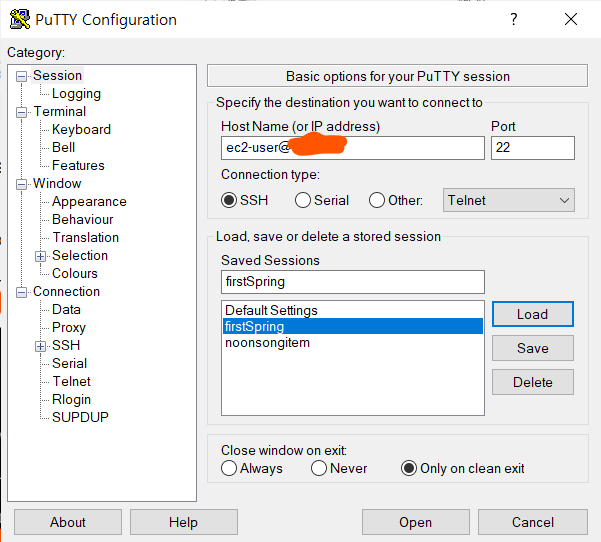Open the Bell settings category
601x542 pixels.
pos(63,148)
